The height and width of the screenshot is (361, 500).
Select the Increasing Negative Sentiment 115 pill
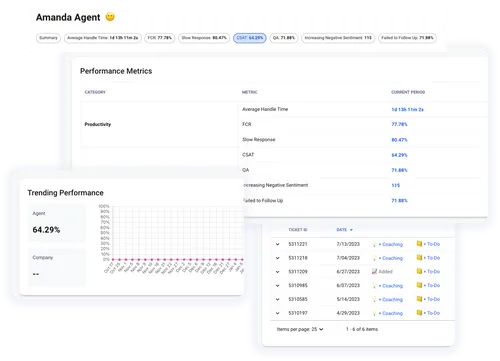tap(338, 38)
